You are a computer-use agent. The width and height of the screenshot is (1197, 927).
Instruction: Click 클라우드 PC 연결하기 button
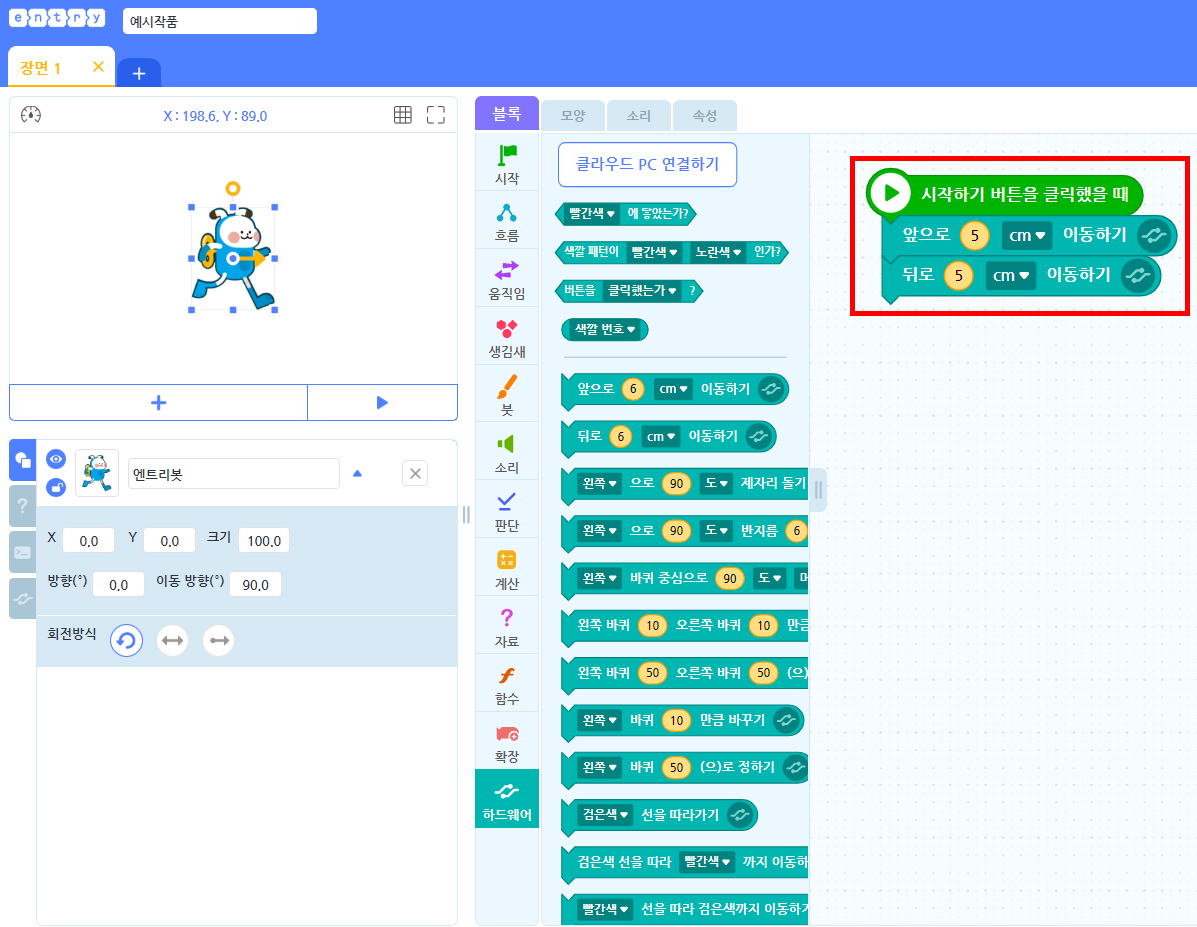pos(647,164)
